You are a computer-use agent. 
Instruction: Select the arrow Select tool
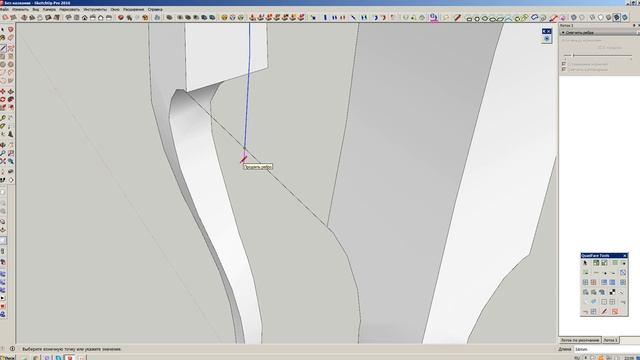pyautogui.click(x=3, y=30)
